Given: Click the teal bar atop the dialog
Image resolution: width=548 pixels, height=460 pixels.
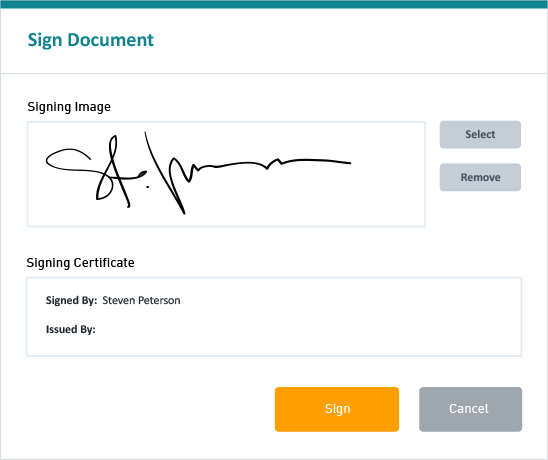Looking at the screenshot, I should [274, 4].
